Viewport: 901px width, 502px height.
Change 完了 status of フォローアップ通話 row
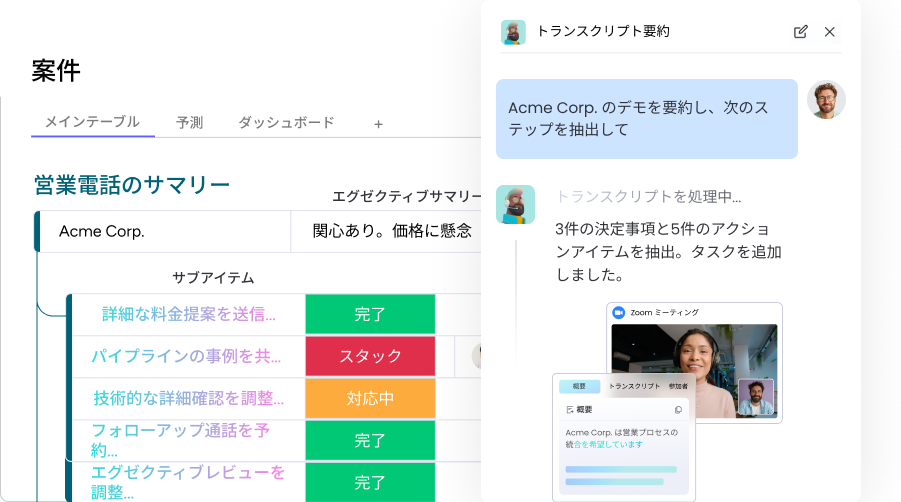(x=370, y=441)
